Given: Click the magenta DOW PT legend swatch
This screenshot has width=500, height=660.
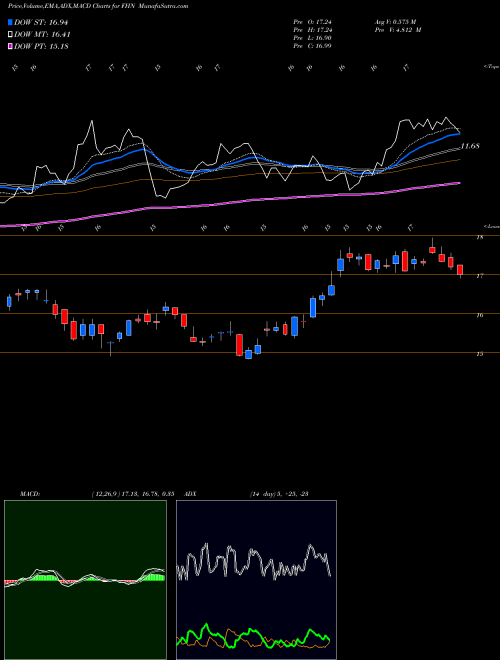Looking at the screenshot, I should click(x=10, y=46).
